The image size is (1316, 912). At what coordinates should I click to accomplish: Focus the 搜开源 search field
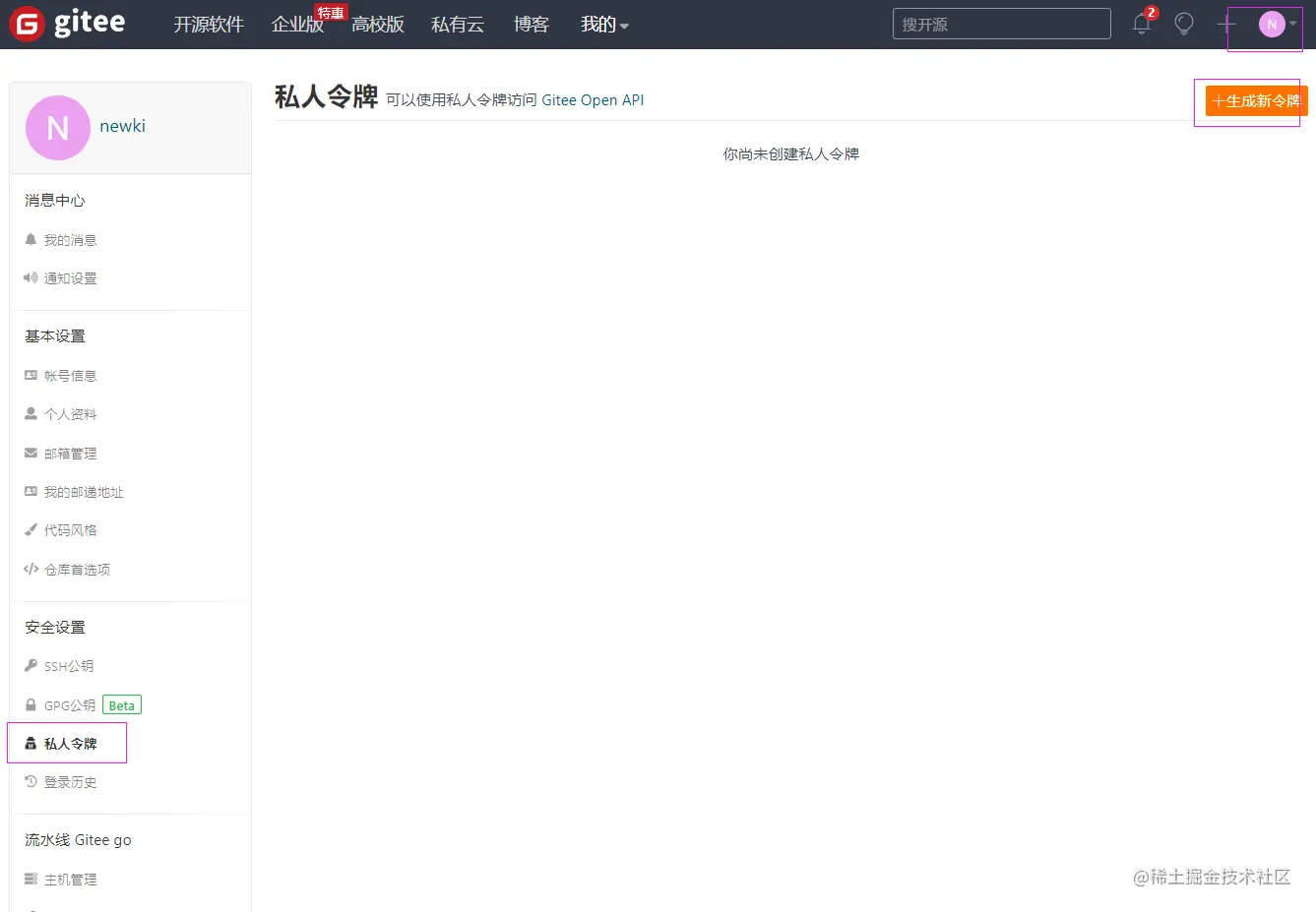pos(1001,24)
